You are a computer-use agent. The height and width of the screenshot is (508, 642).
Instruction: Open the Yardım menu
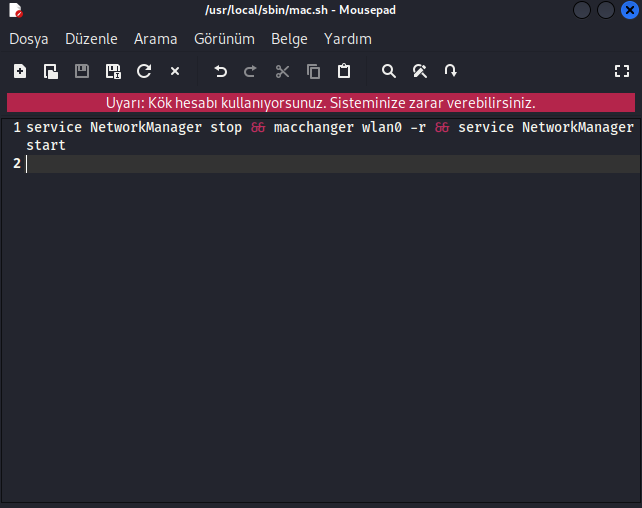coord(348,39)
